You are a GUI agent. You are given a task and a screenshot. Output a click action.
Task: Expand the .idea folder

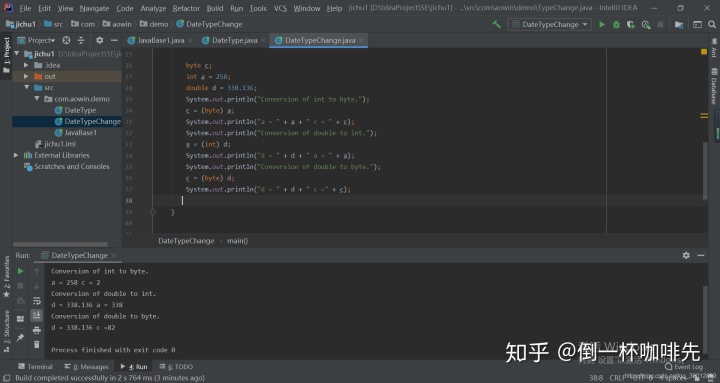click(27, 65)
